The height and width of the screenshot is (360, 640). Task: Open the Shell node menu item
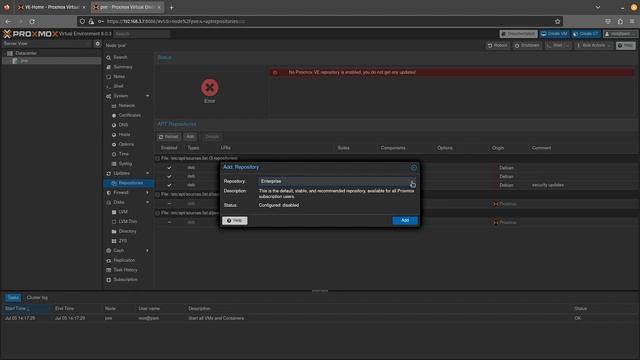119,86
